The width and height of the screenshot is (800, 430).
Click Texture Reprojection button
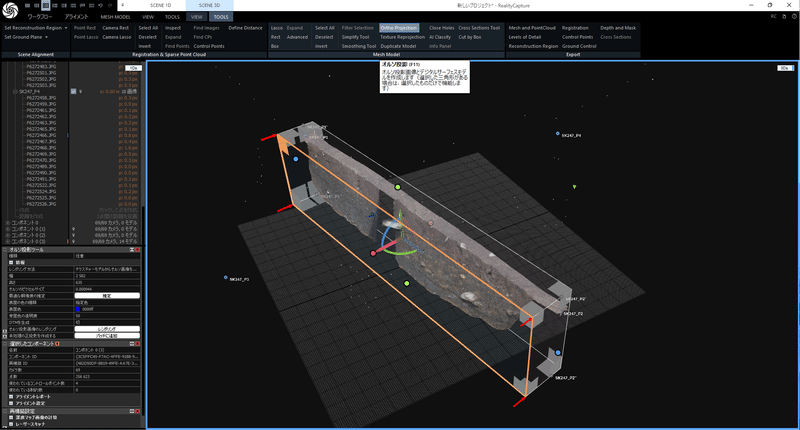point(403,37)
